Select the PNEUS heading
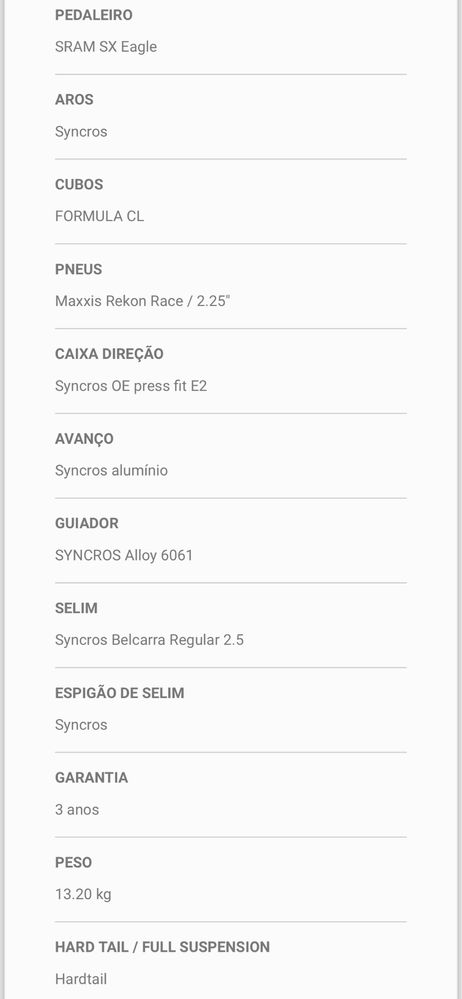The height and width of the screenshot is (999, 462). tap(78, 270)
